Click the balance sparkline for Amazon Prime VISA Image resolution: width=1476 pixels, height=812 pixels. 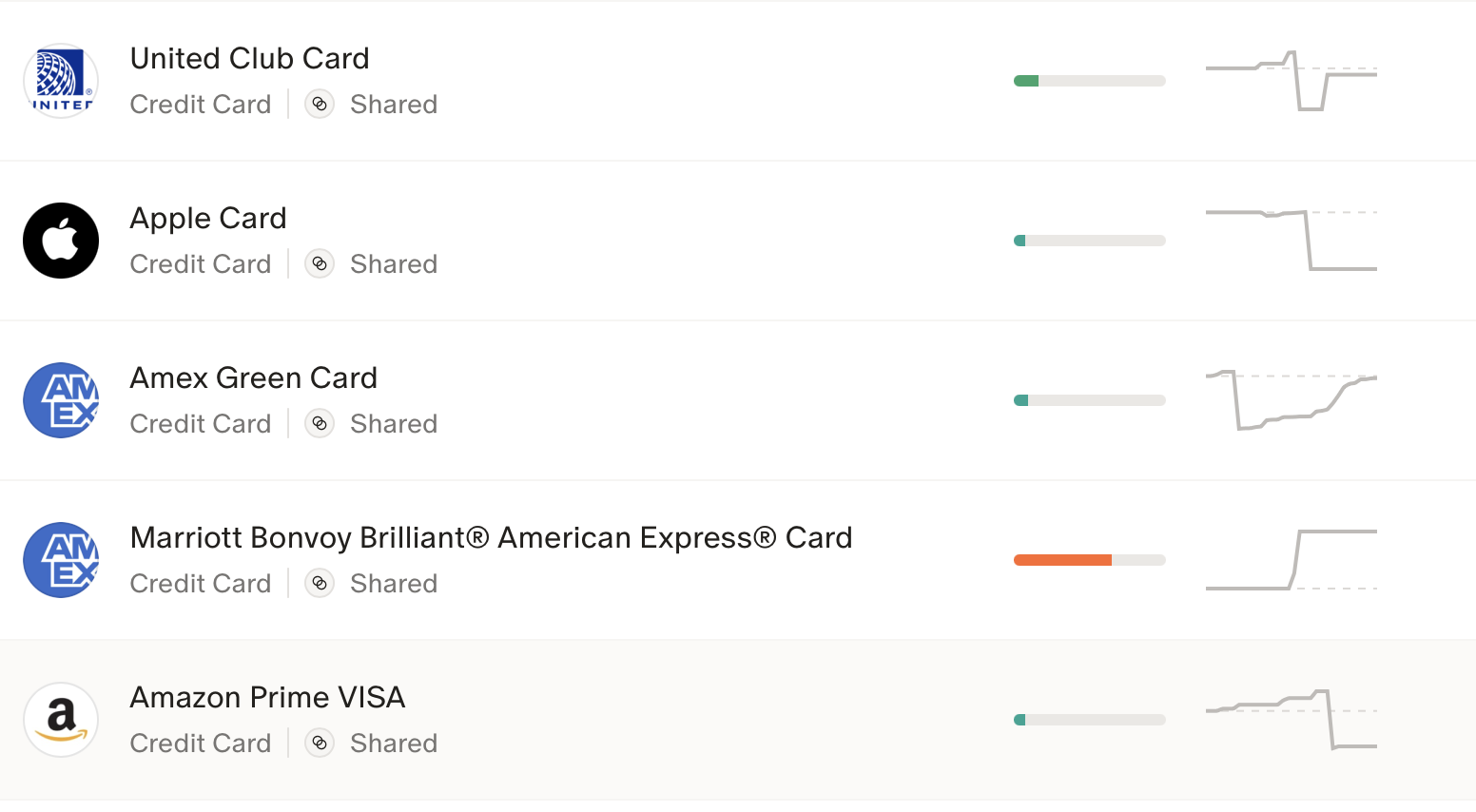pos(1291,720)
